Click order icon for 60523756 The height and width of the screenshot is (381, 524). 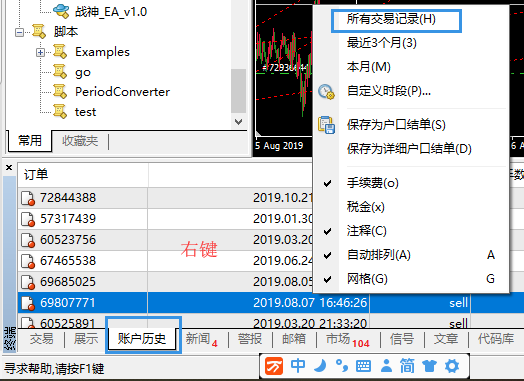[28, 240]
